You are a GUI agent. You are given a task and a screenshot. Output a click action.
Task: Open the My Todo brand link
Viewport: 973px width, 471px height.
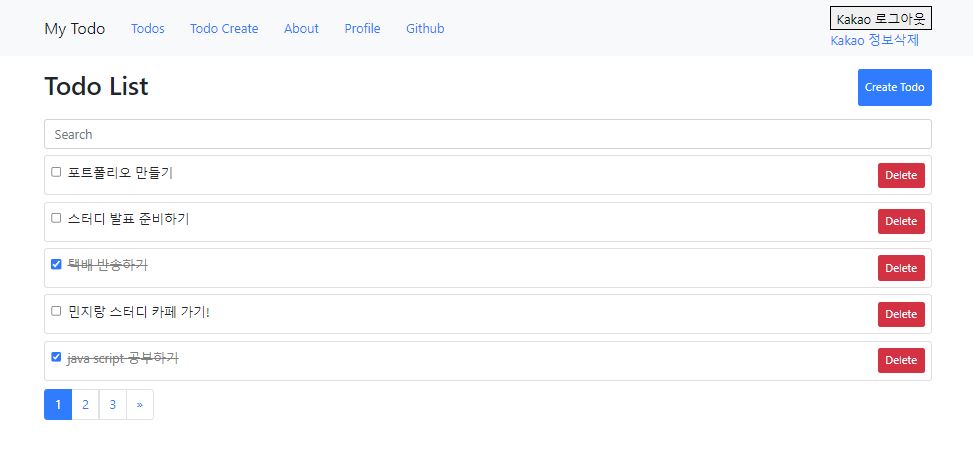click(74, 29)
